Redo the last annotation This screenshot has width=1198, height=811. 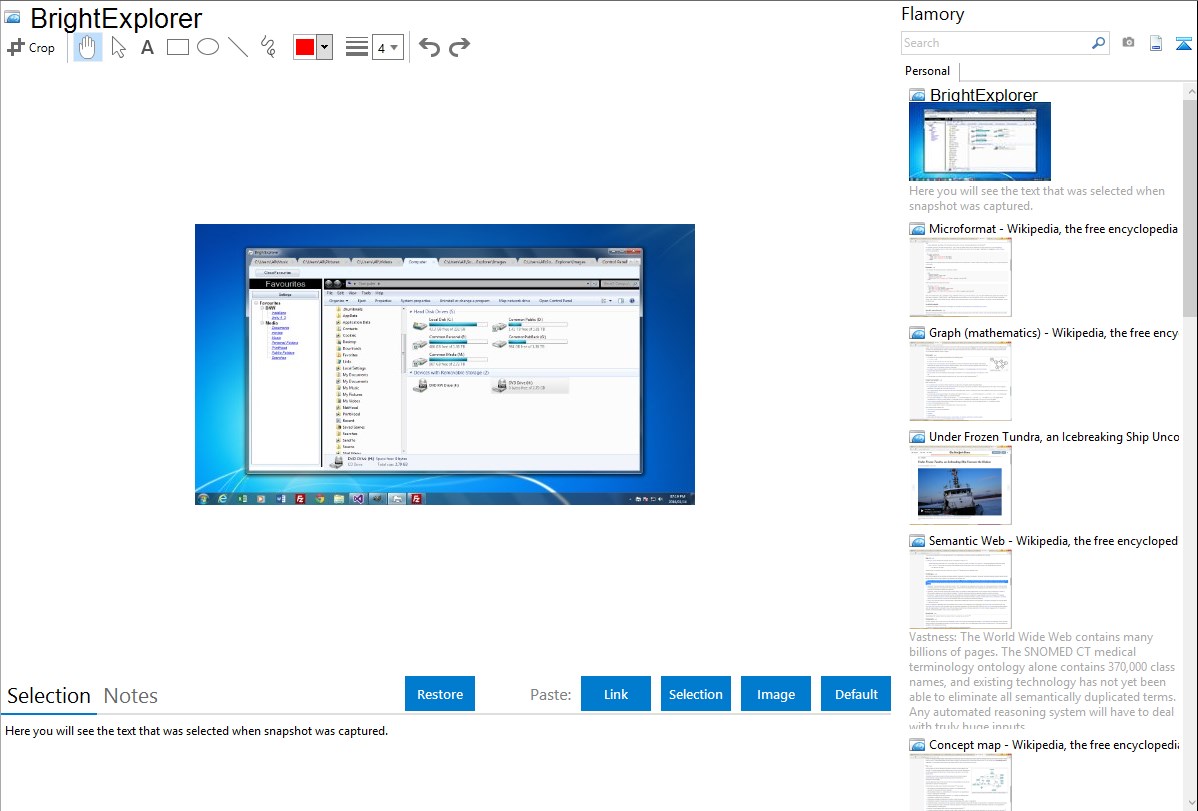click(459, 47)
